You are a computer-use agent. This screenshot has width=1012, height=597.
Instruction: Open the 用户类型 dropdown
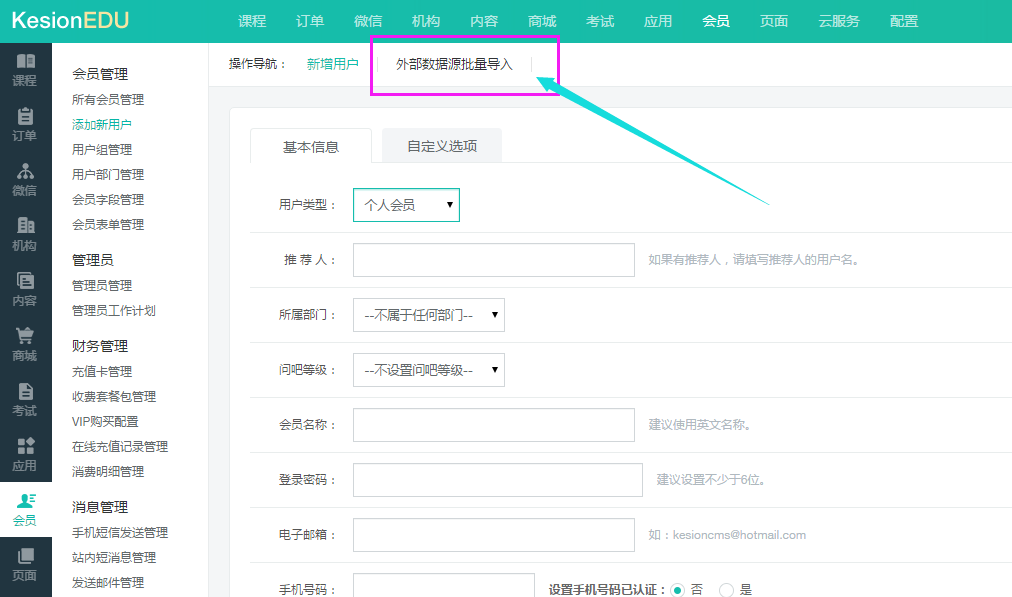(x=406, y=205)
